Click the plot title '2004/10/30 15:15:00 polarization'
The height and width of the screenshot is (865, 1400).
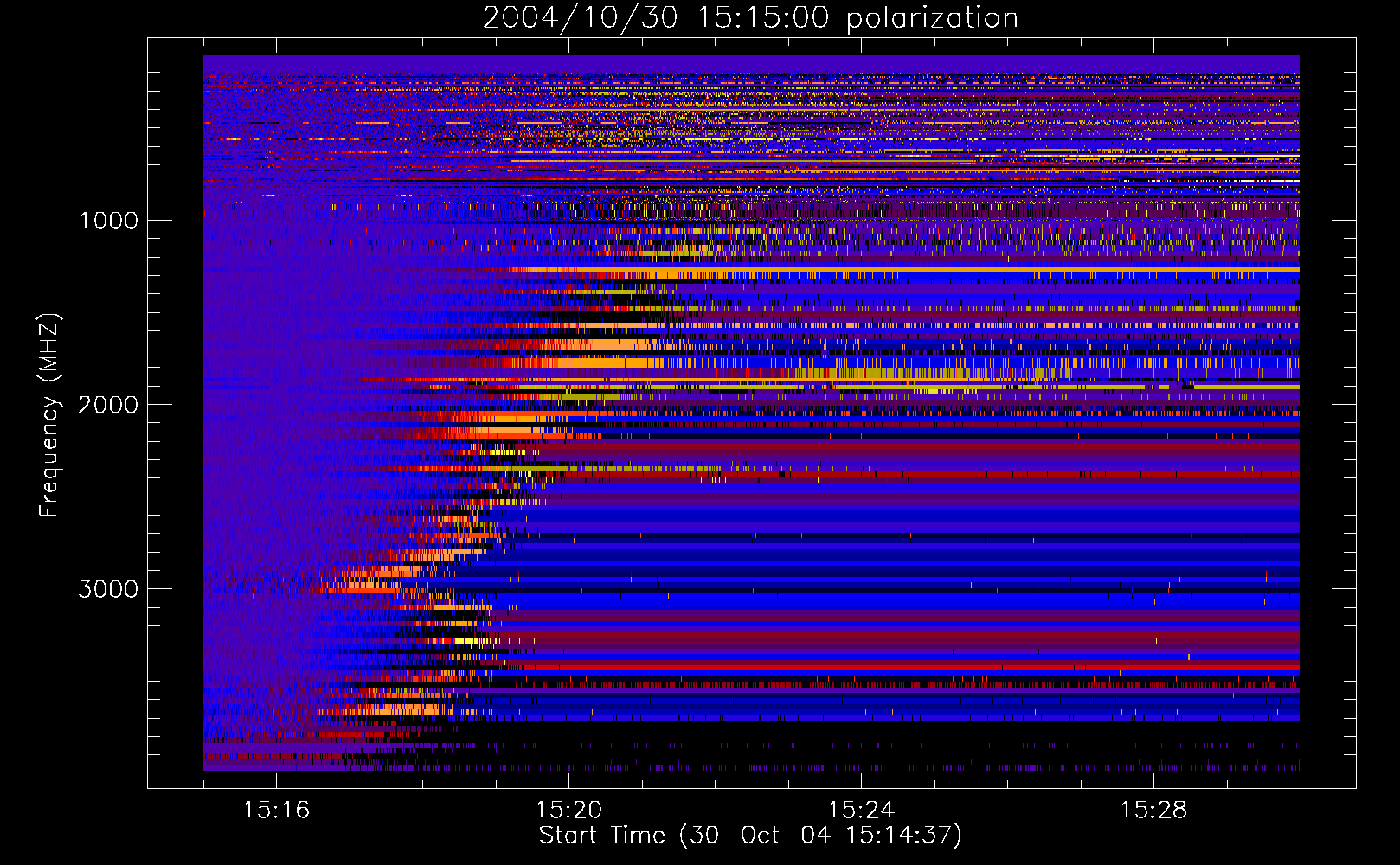[x=750, y=18]
